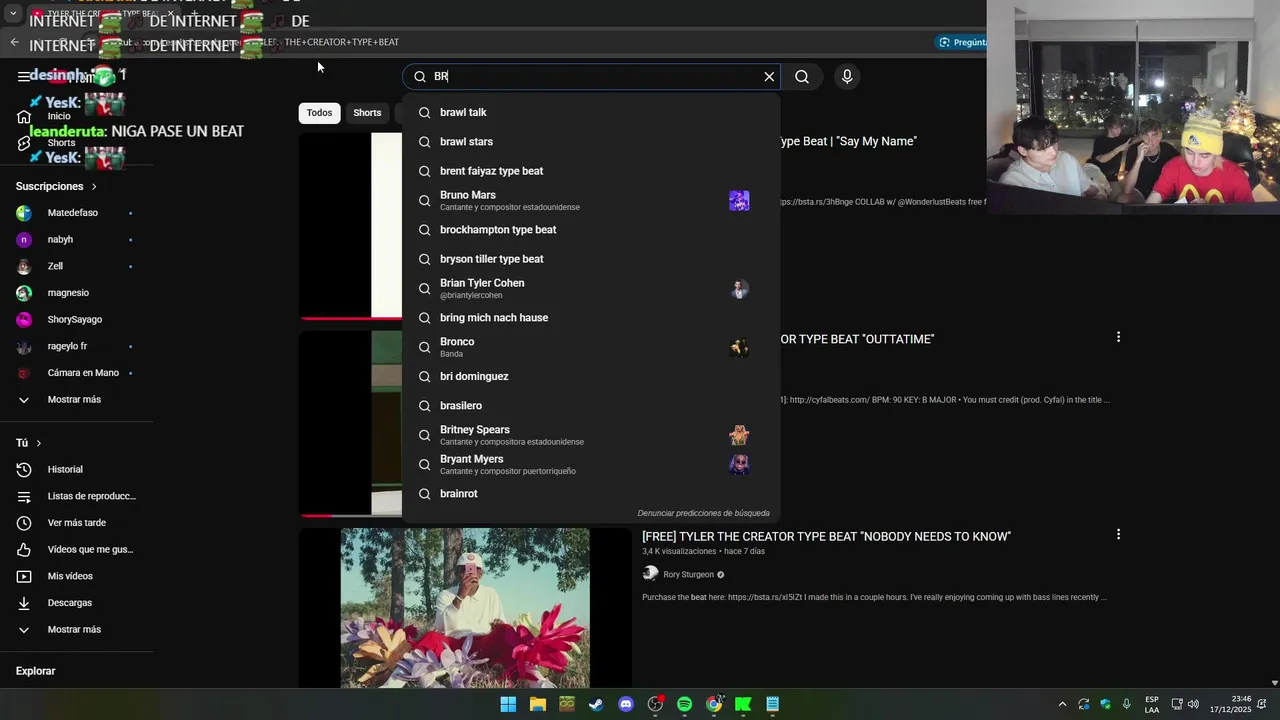Viewport: 1280px width, 720px height.
Task: Choose the 'Bryant Myers' suggestion
Action: click(591, 464)
